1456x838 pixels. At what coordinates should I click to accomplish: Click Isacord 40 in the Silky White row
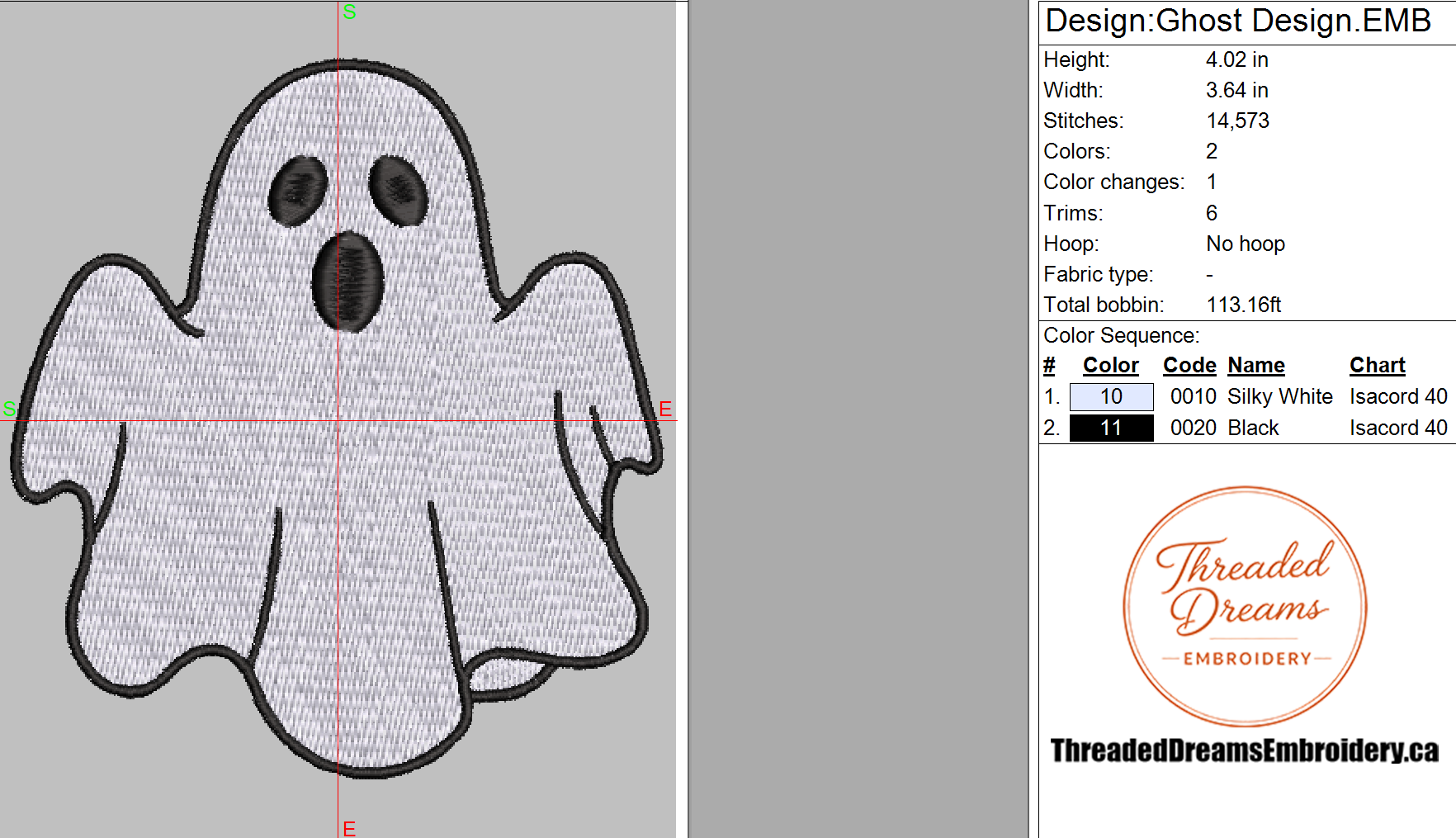click(1398, 397)
